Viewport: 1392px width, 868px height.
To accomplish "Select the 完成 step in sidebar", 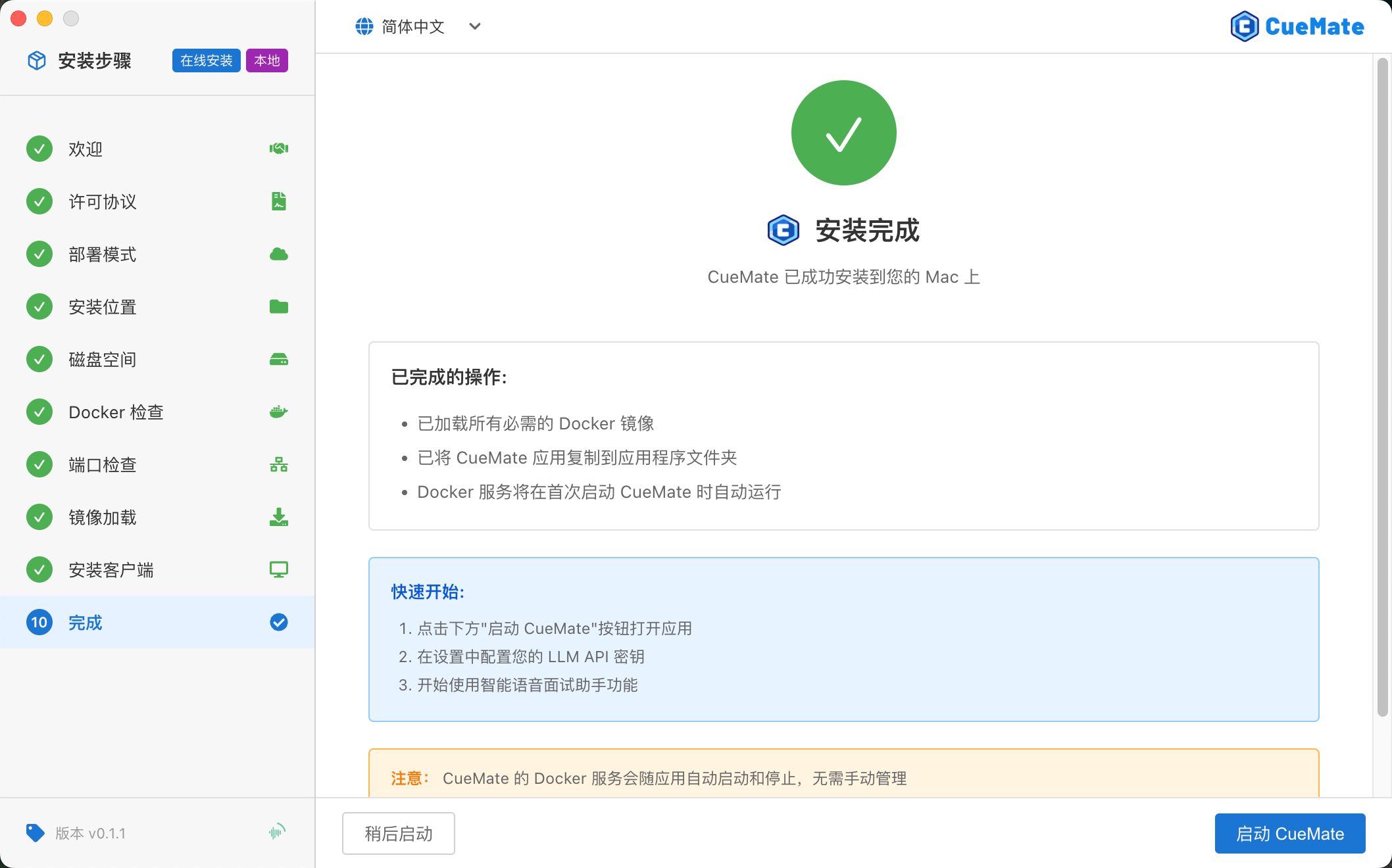I will click(x=86, y=622).
